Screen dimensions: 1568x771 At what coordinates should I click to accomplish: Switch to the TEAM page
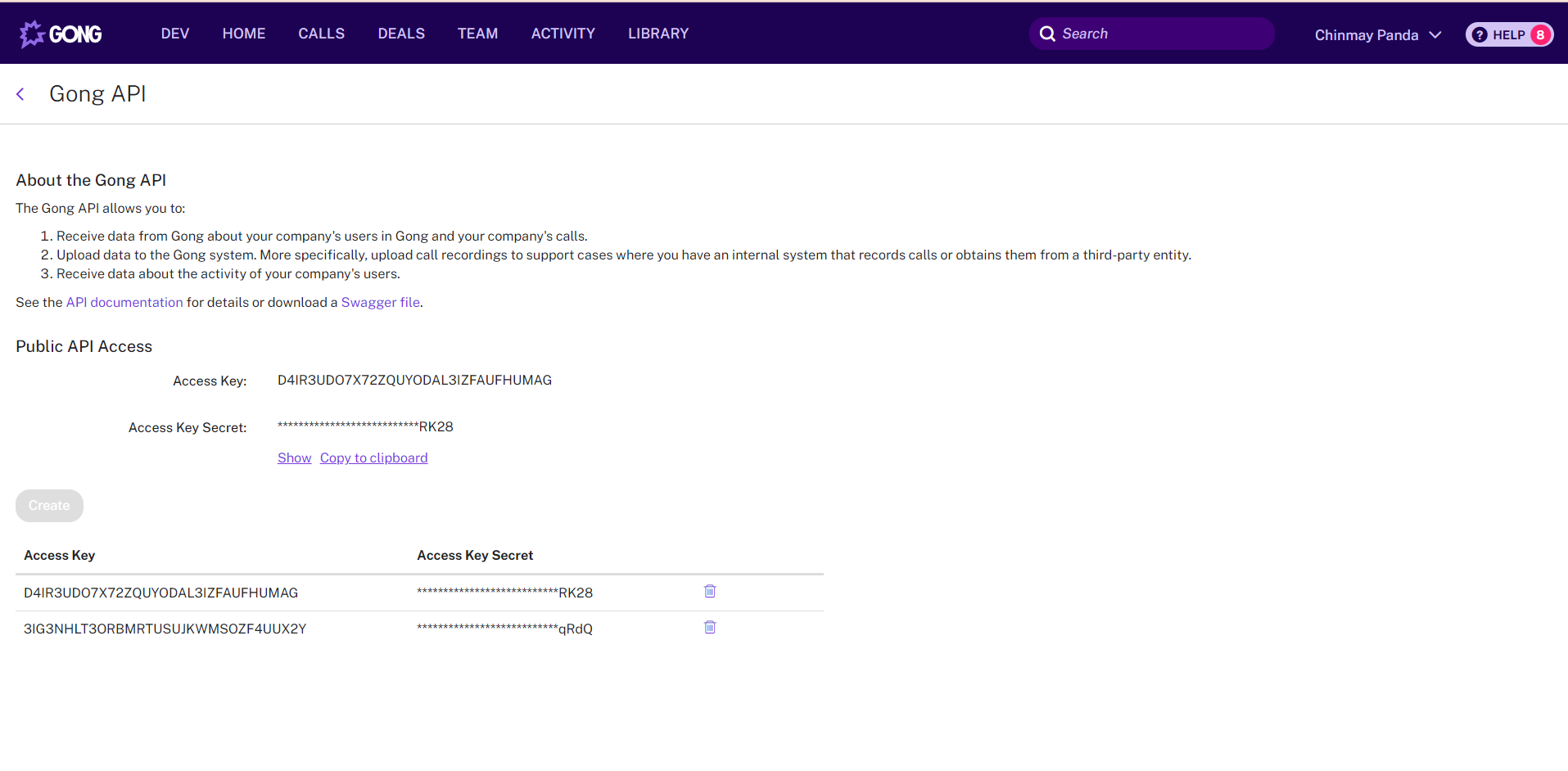(x=477, y=34)
